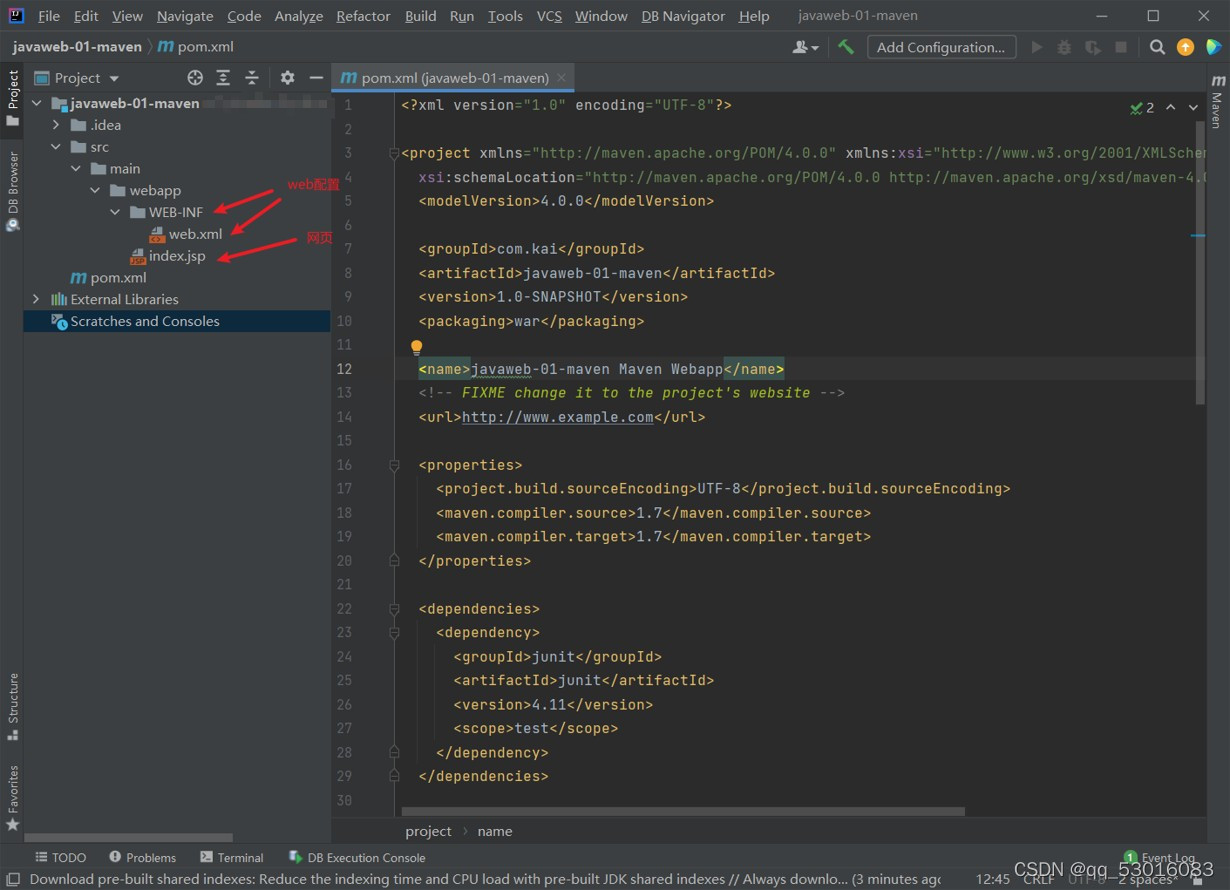Open the Favorites side tool window
Viewport: 1230px width, 890px height.
pyautogui.click(x=13, y=798)
